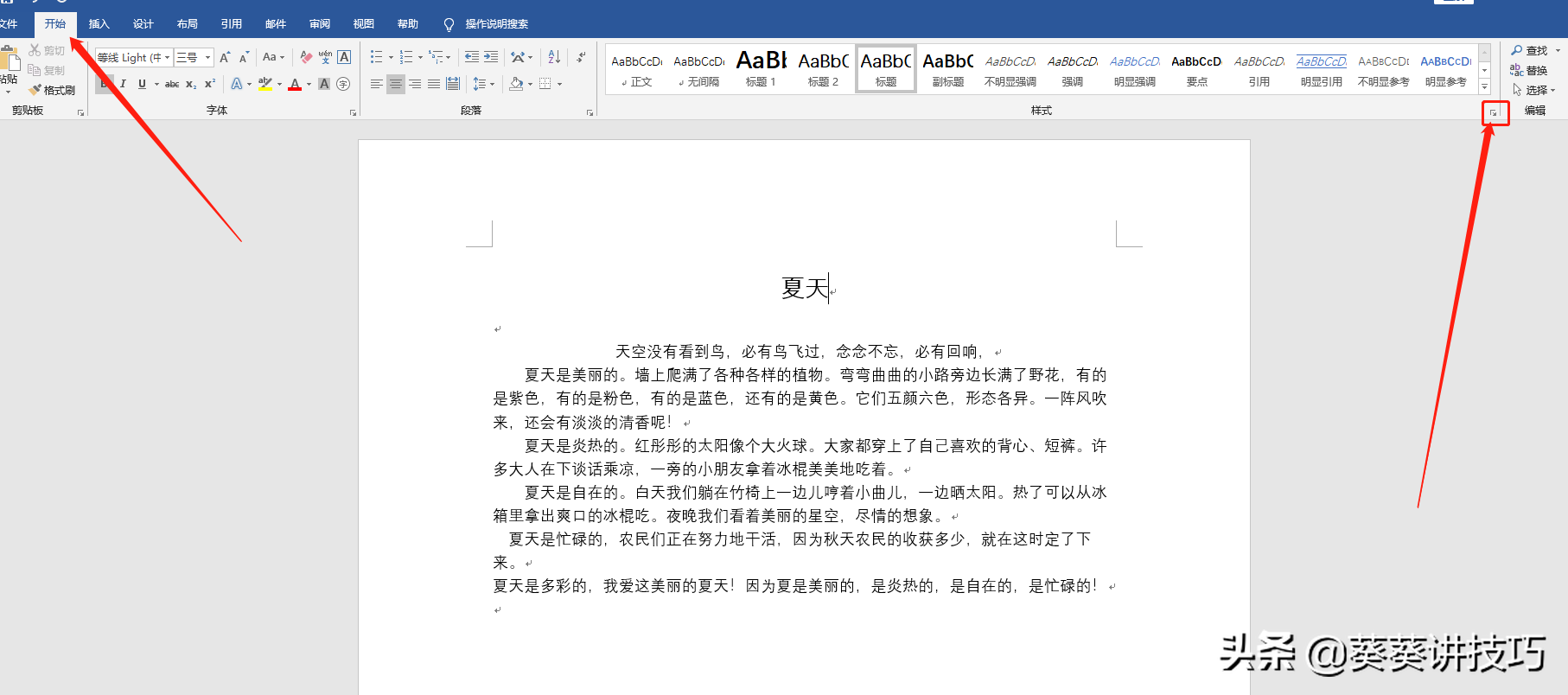Toggle Subscript x₂ formatting
The width and height of the screenshot is (1568, 695).
[x=191, y=84]
